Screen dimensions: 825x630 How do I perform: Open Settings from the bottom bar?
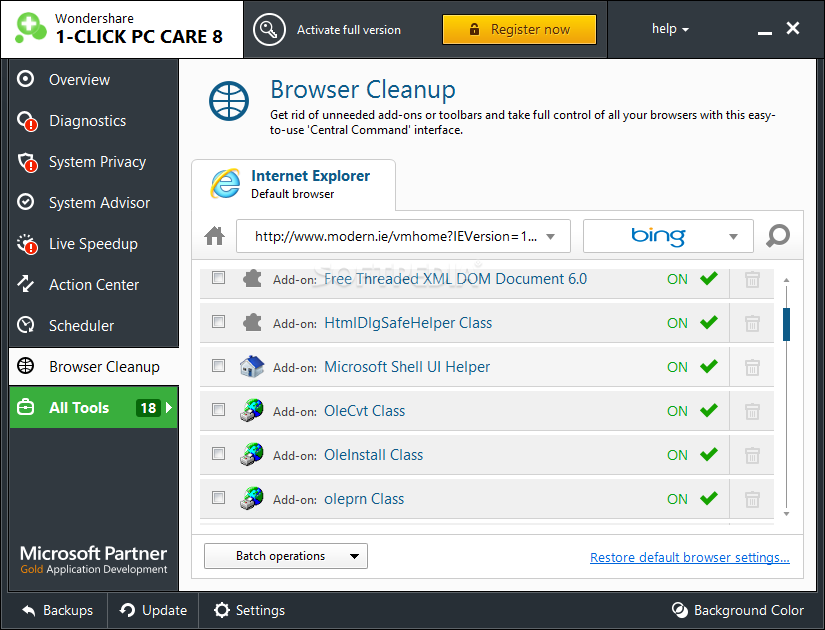pos(249,611)
